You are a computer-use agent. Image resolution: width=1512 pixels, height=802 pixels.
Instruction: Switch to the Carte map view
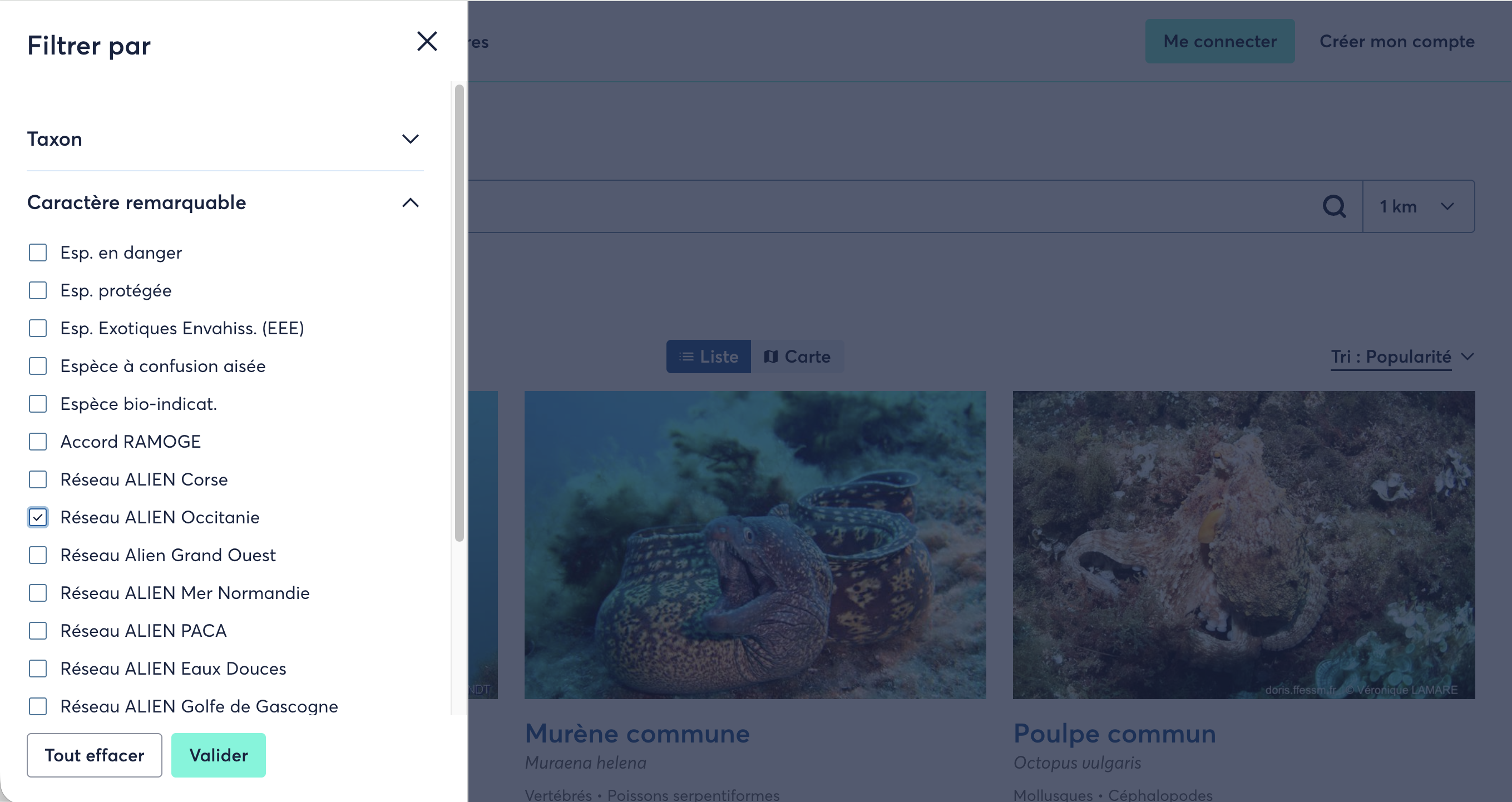[x=797, y=357]
